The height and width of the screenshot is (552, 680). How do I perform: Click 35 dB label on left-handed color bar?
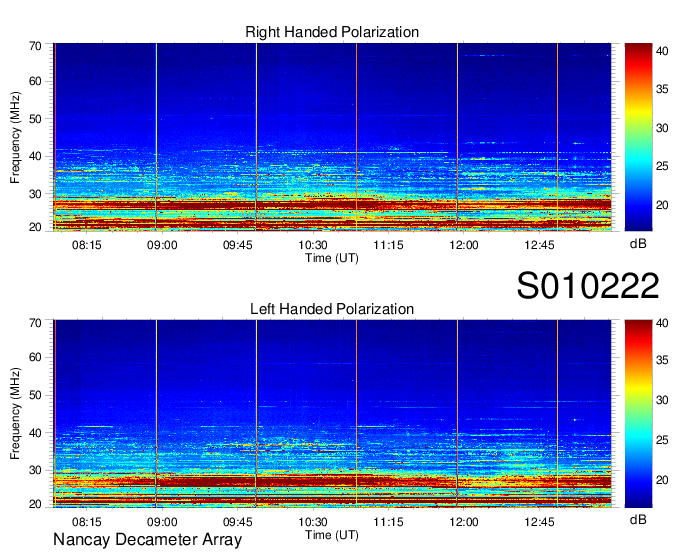click(662, 359)
